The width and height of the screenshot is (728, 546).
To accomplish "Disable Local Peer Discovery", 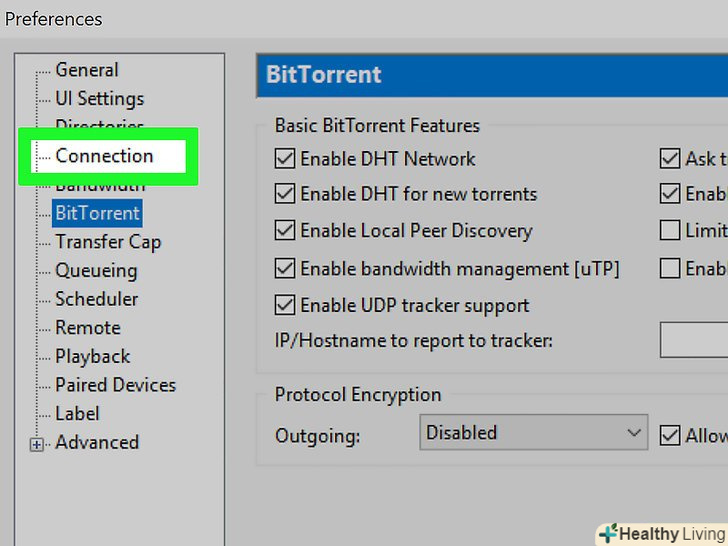I will click(285, 231).
